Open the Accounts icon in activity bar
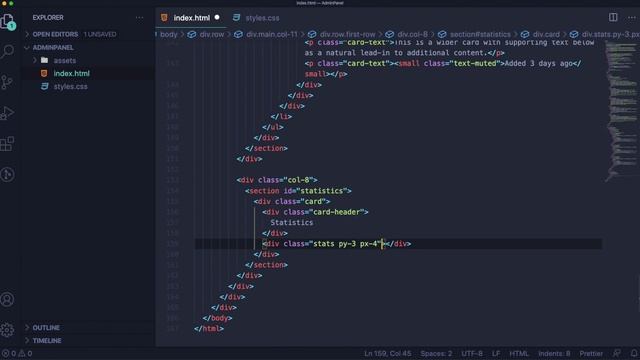This screenshot has width=640, height=360. (7, 299)
